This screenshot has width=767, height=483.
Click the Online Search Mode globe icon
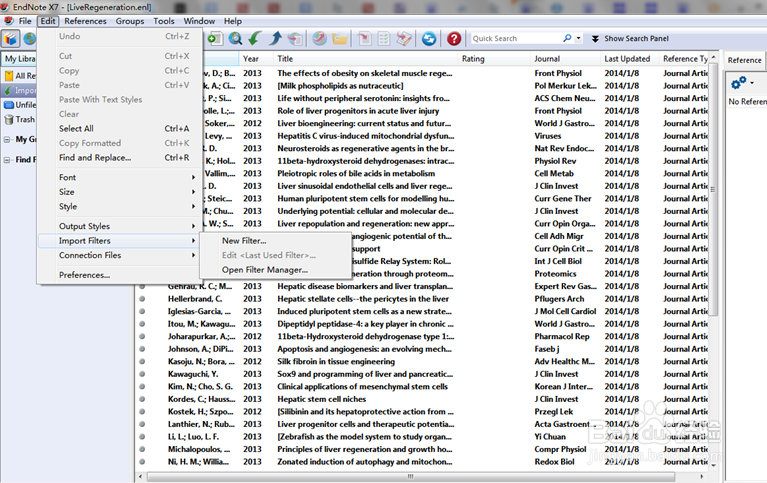coord(30,39)
